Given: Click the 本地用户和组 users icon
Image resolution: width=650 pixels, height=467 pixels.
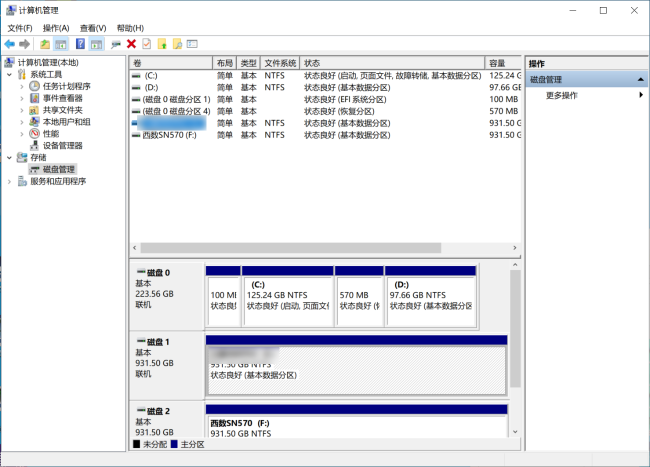Looking at the screenshot, I should [34, 122].
